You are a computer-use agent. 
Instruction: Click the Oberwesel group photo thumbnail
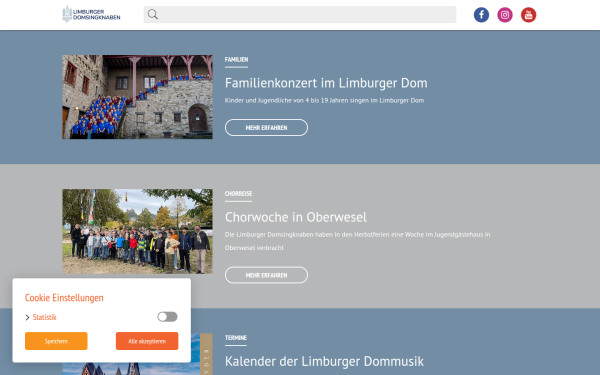click(137, 231)
